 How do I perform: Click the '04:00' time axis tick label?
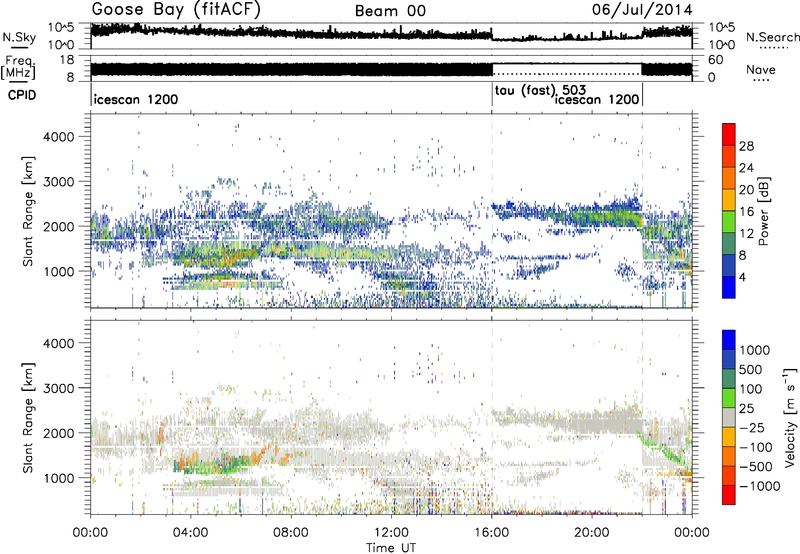click(190, 532)
